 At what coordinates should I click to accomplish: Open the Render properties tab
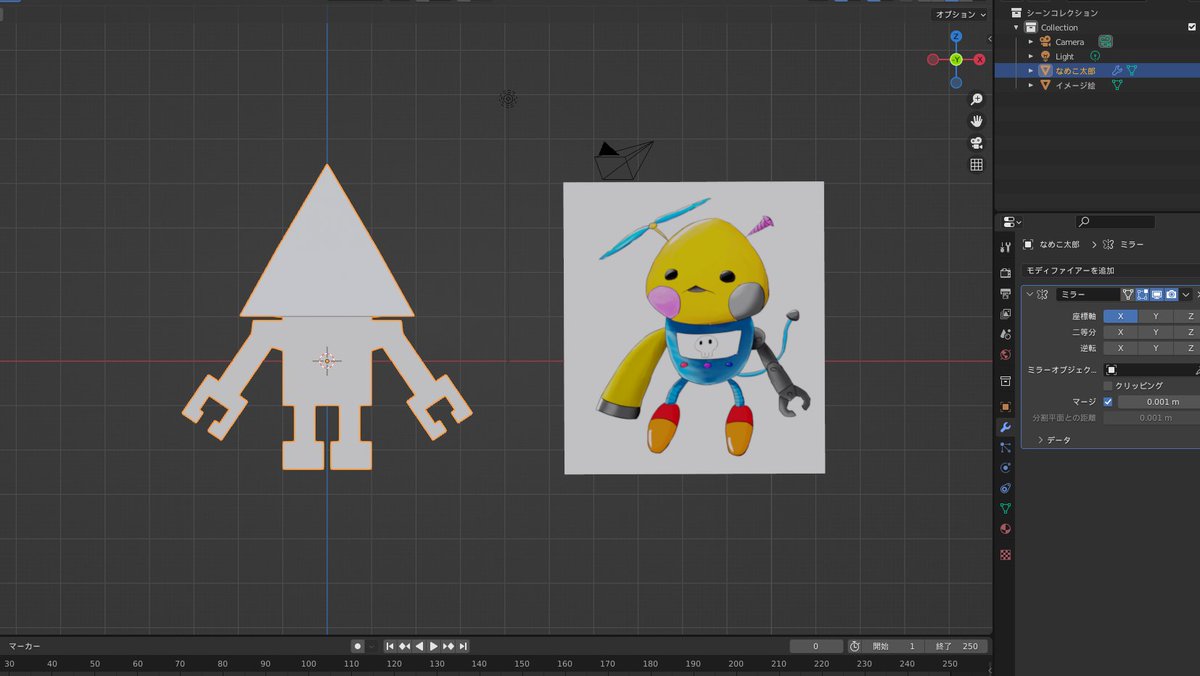(1006, 272)
